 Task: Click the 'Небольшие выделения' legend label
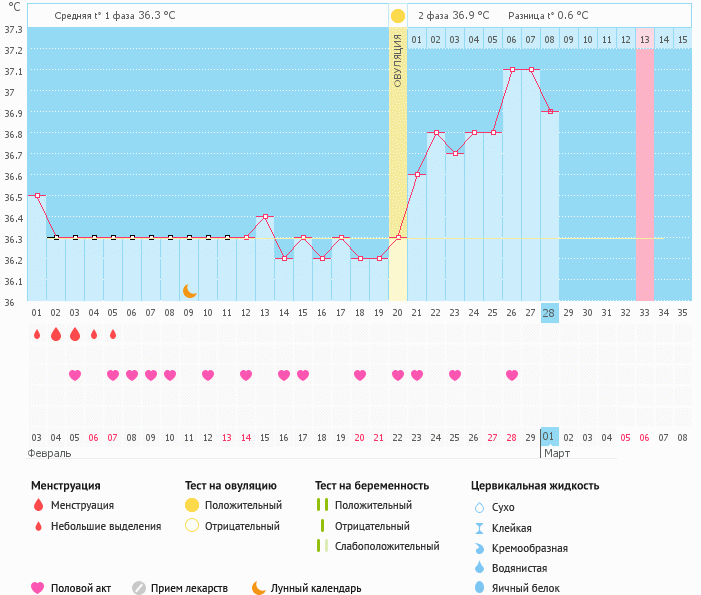pos(106,526)
